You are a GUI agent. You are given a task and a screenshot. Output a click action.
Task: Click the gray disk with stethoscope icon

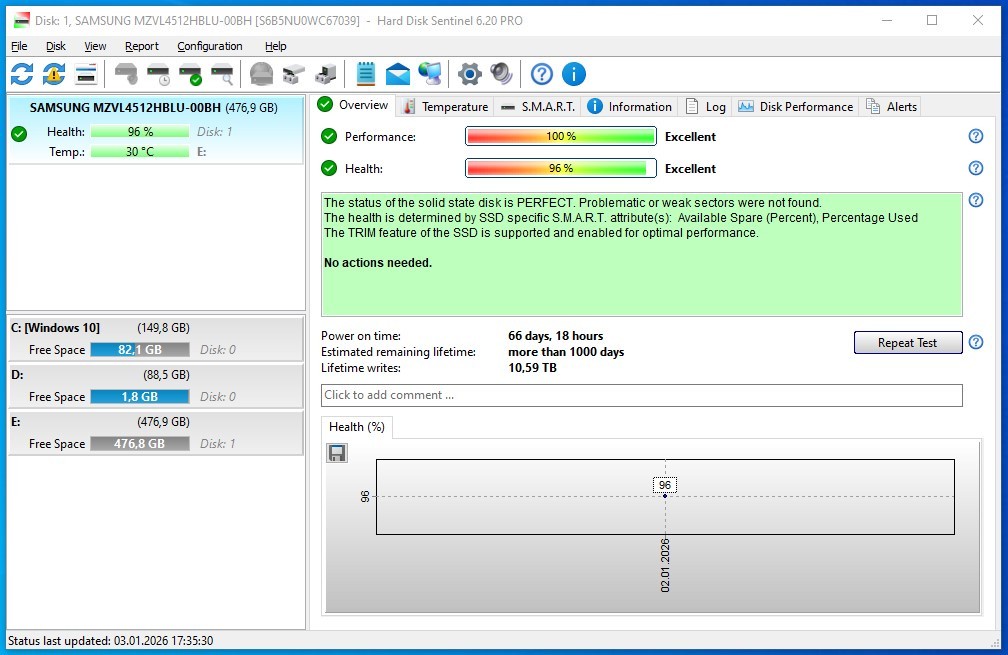pos(126,74)
